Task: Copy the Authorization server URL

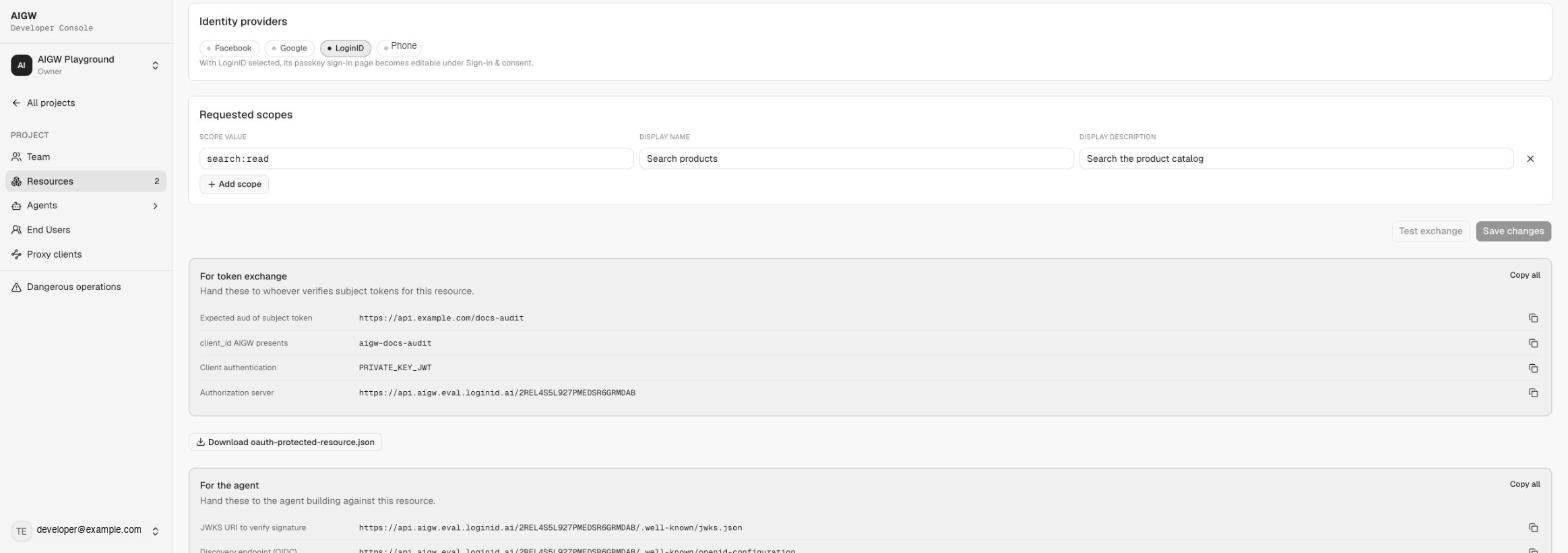Action: tap(1533, 393)
